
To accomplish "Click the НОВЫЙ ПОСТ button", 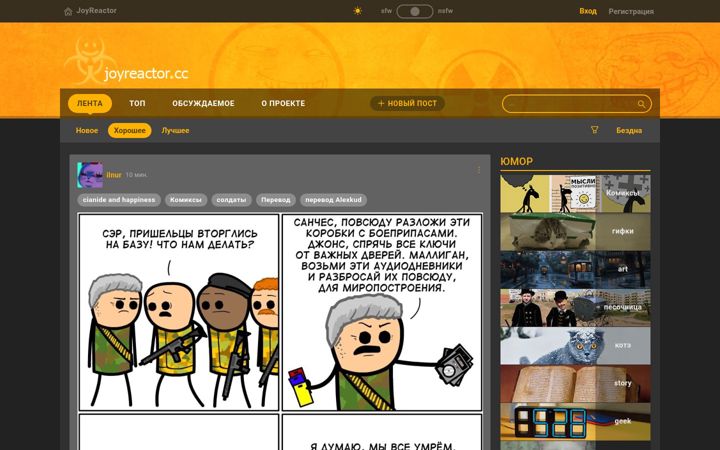I will click(x=407, y=103).
